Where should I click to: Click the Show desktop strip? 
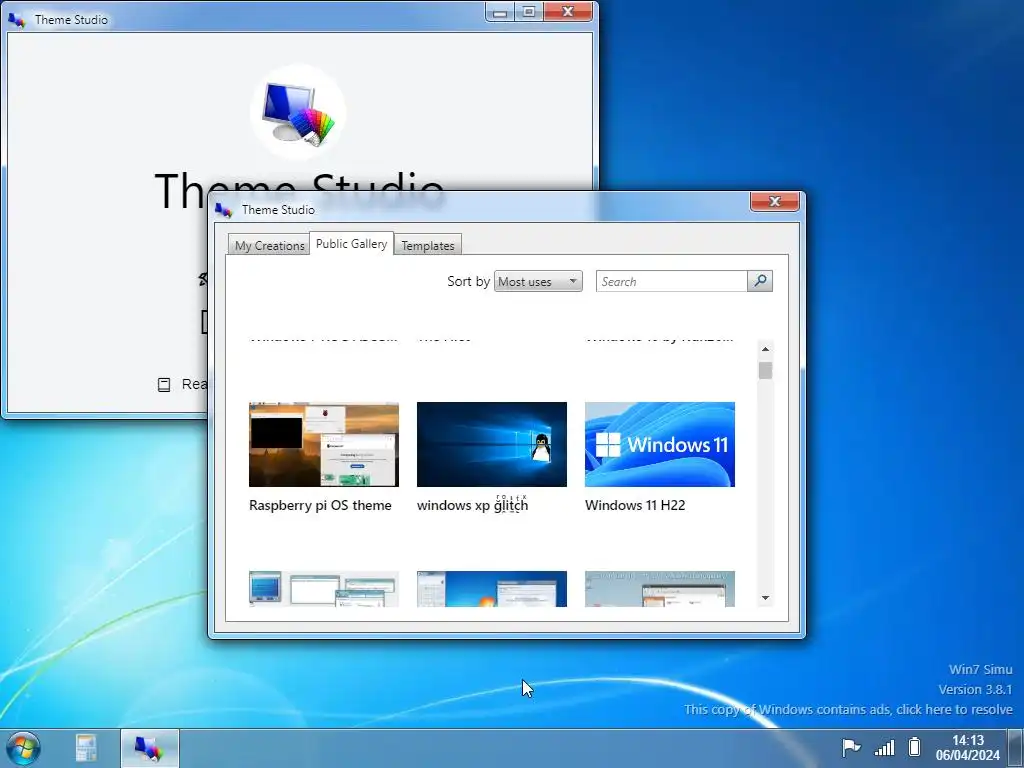[x=1016, y=748]
